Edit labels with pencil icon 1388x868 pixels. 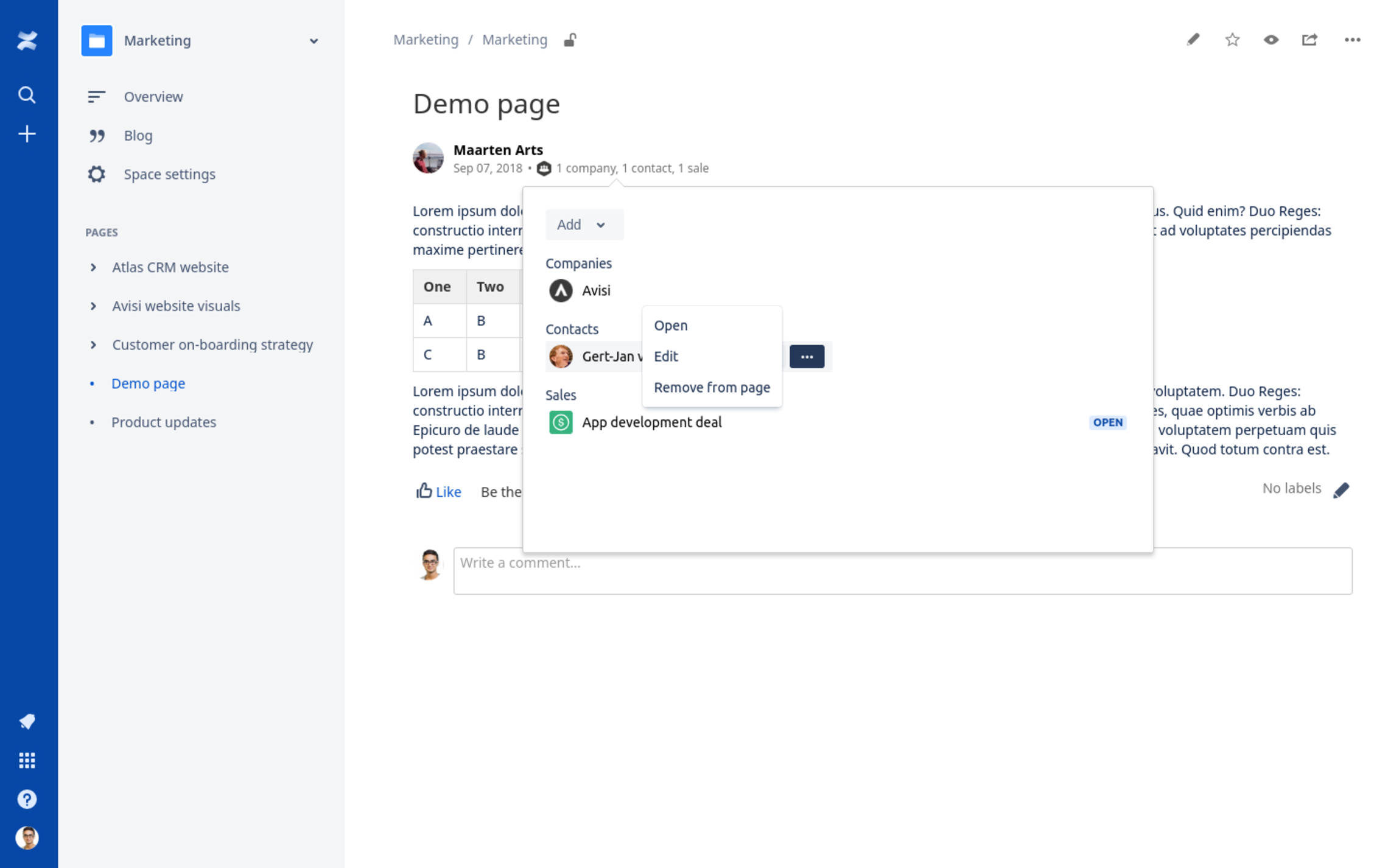click(x=1341, y=489)
